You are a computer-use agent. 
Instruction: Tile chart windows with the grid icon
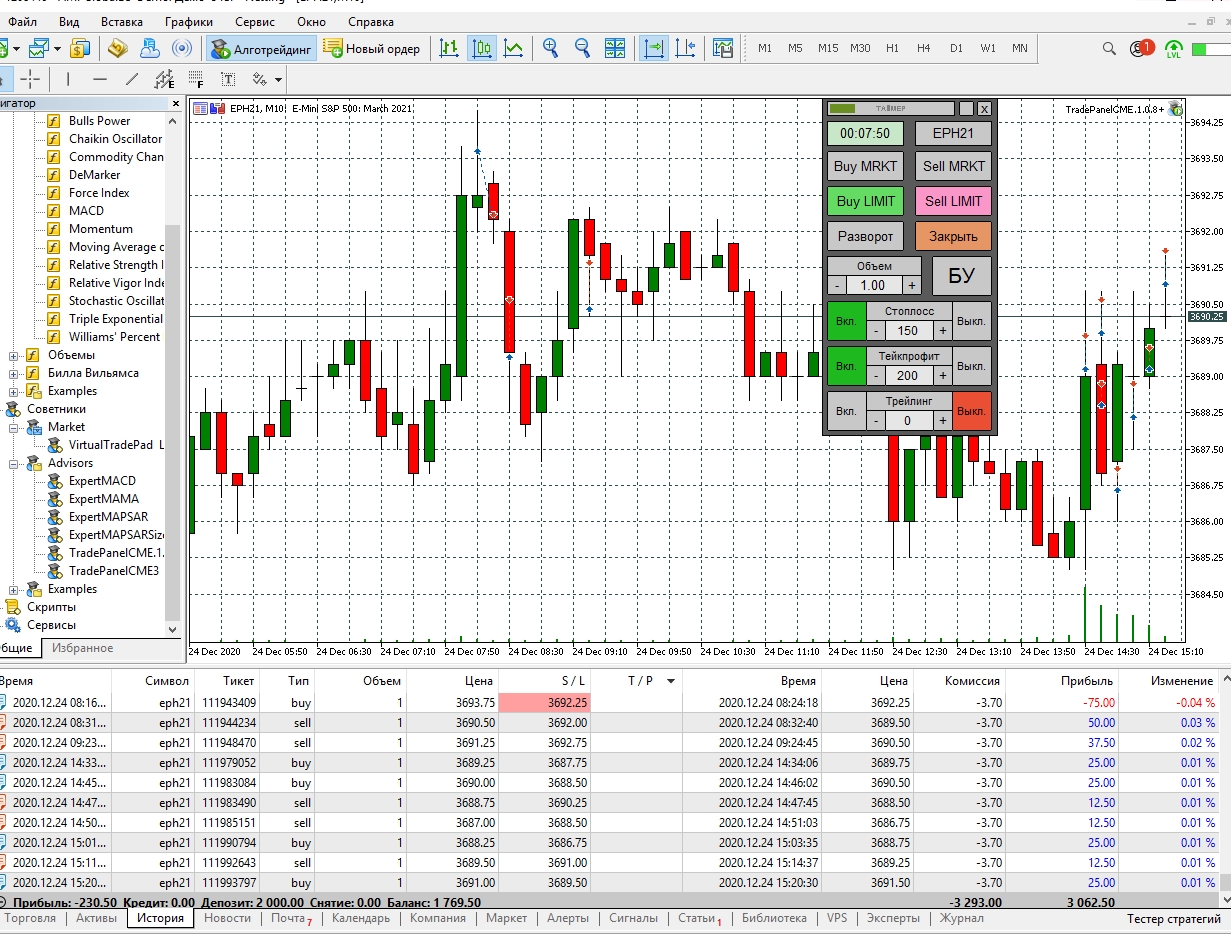click(x=615, y=48)
